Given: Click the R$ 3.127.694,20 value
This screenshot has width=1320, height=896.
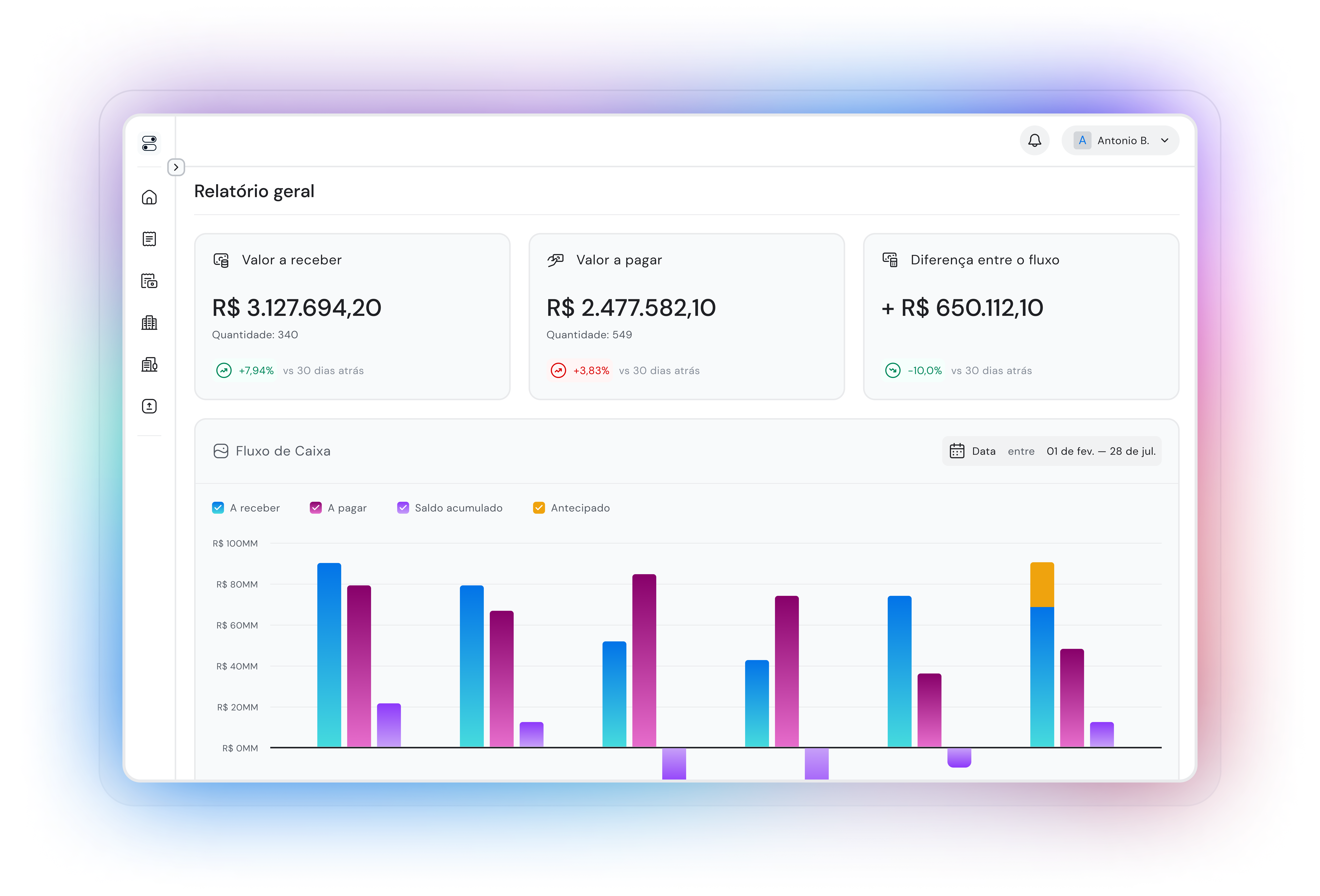Looking at the screenshot, I should tap(296, 308).
